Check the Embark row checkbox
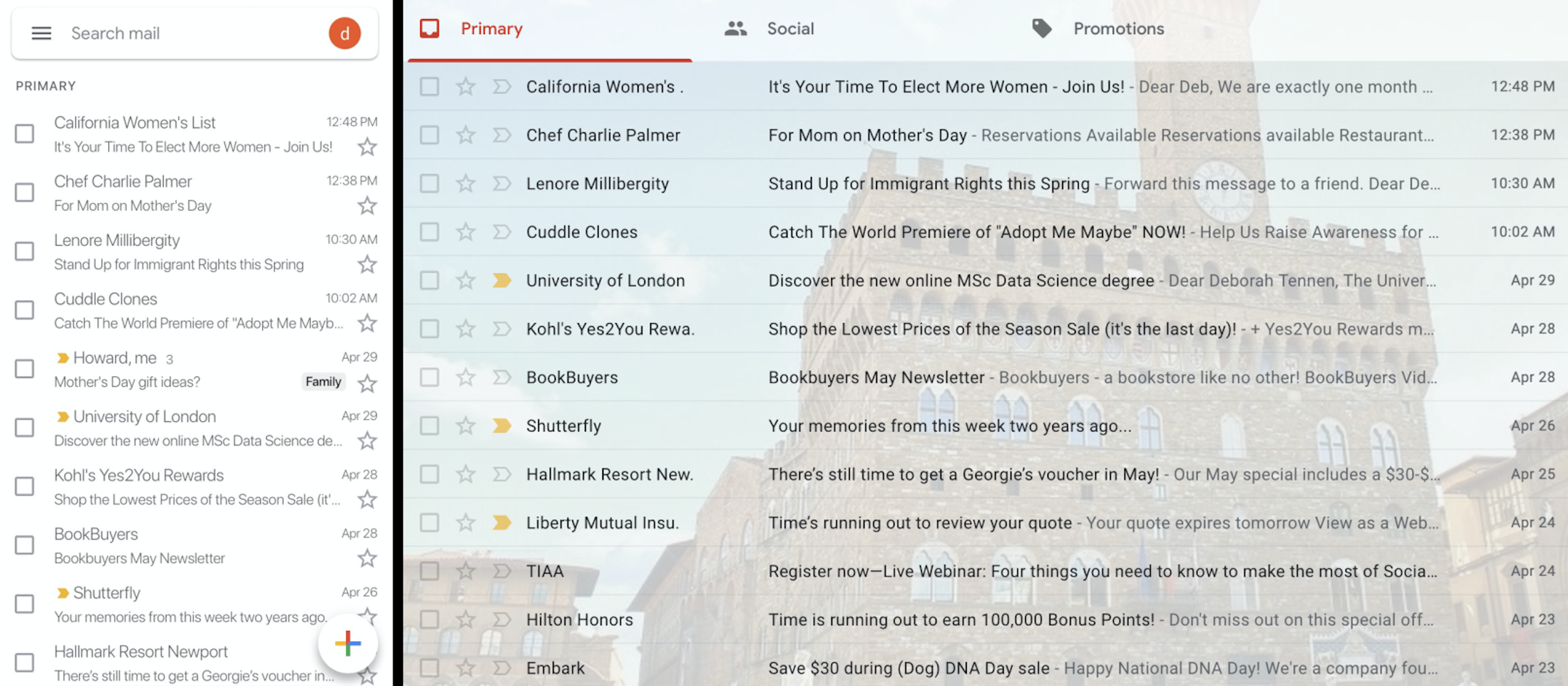Viewport: 1568px width, 686px height. [429, 668]
